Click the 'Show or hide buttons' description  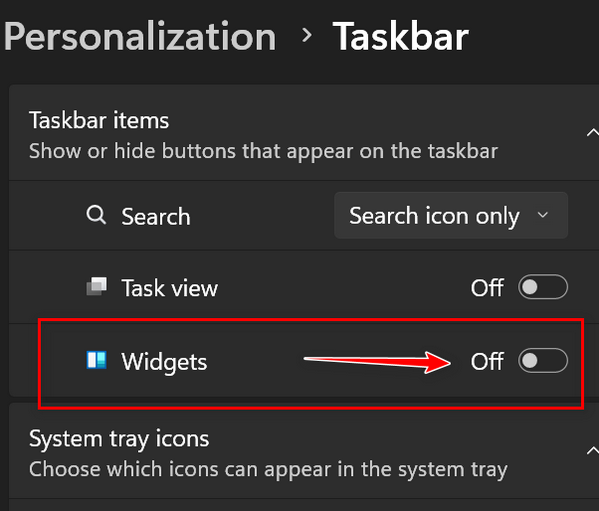(264, 151)
